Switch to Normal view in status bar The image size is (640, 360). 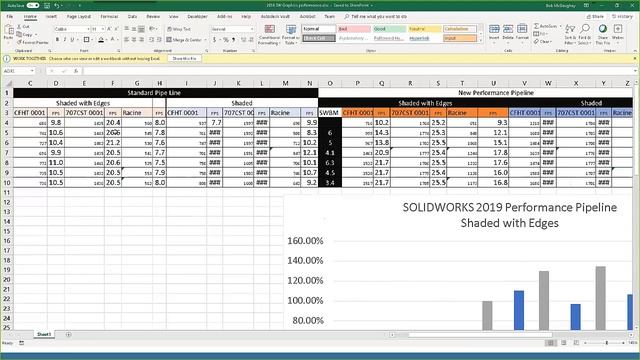pyautogui.click(x=551, y=343)
